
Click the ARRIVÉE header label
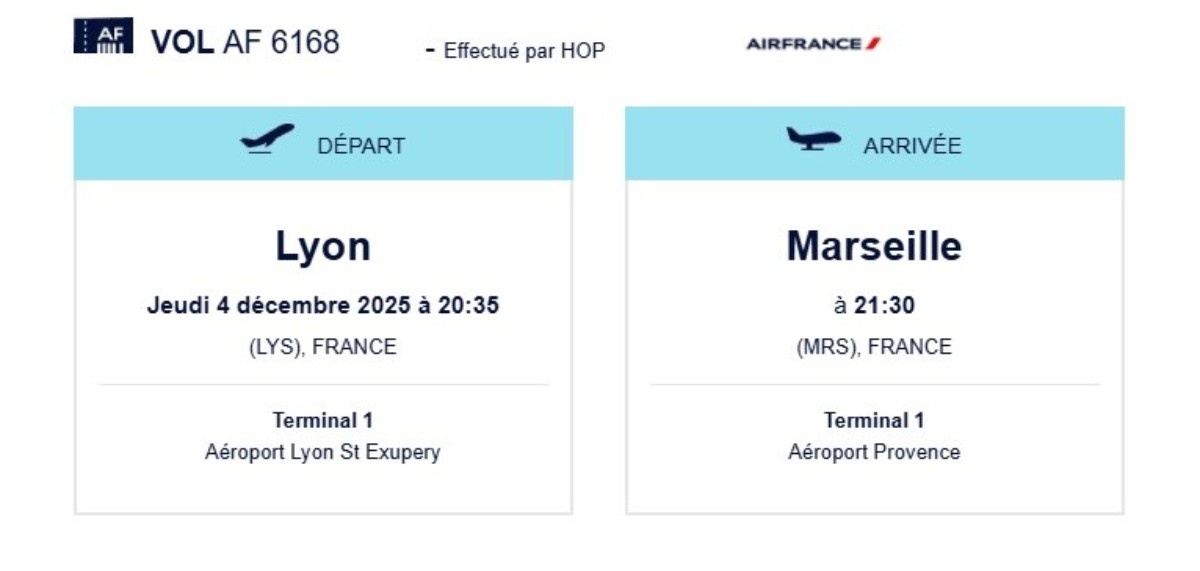point(912,146)
